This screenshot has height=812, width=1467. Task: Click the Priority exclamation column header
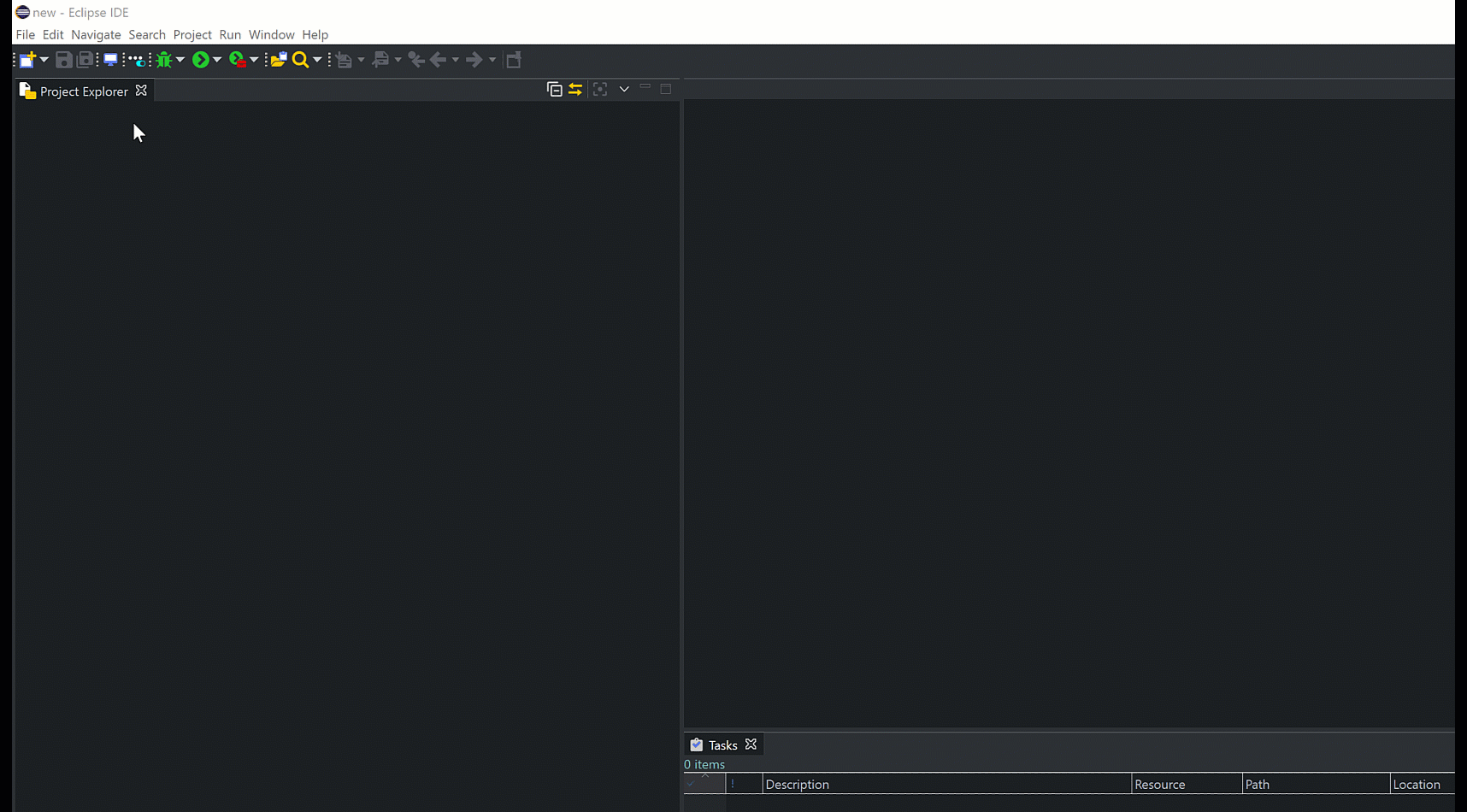point(744,785)
